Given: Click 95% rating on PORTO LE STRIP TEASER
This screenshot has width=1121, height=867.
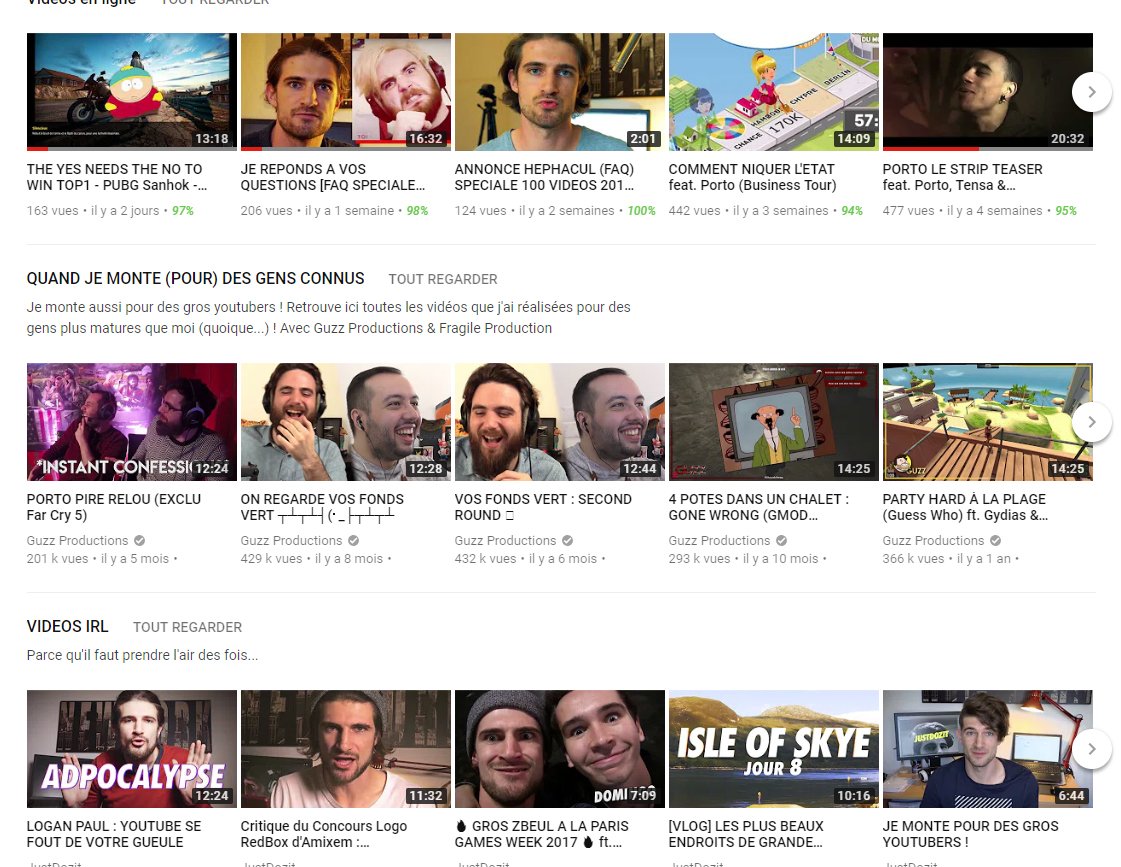Looking at the screenshot, I should [x=1066, y=211].
